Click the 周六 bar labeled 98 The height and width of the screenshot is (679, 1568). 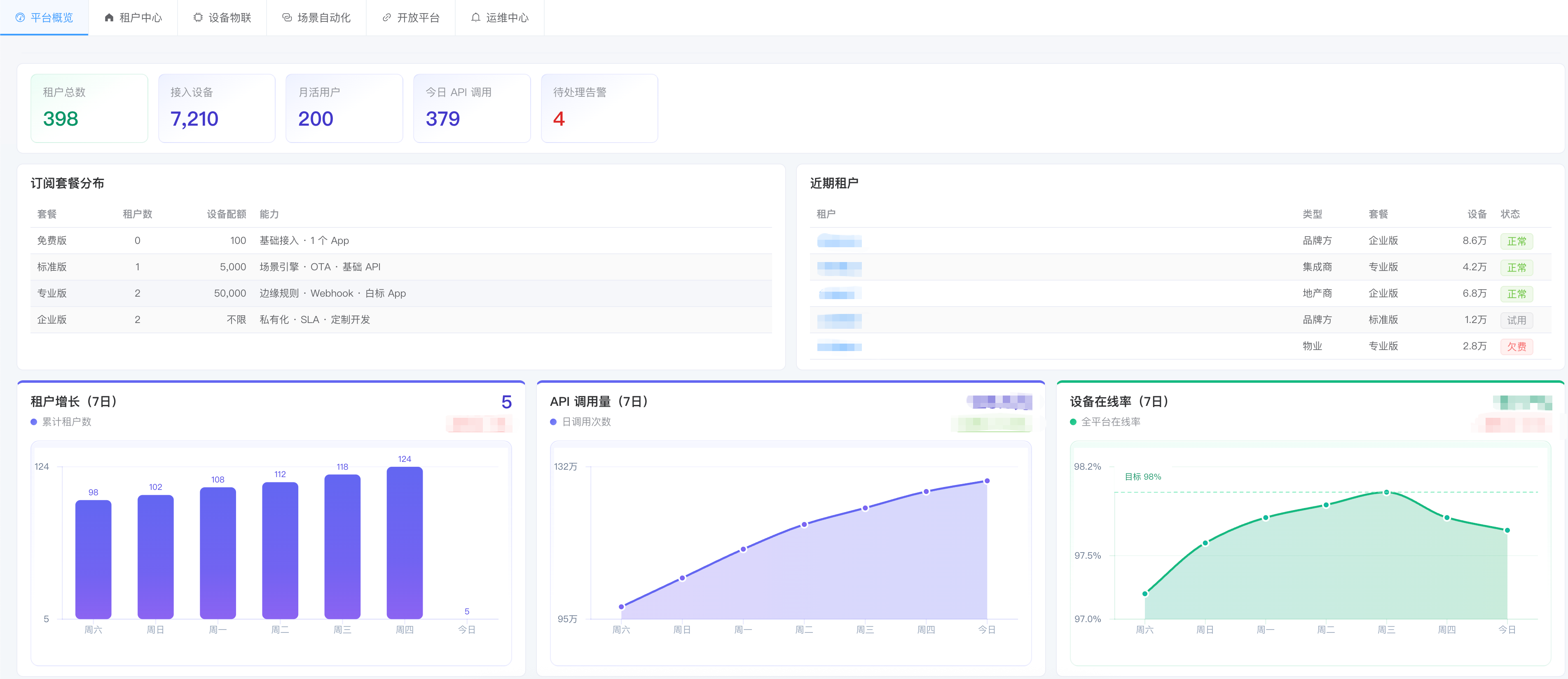click(93, 560)
